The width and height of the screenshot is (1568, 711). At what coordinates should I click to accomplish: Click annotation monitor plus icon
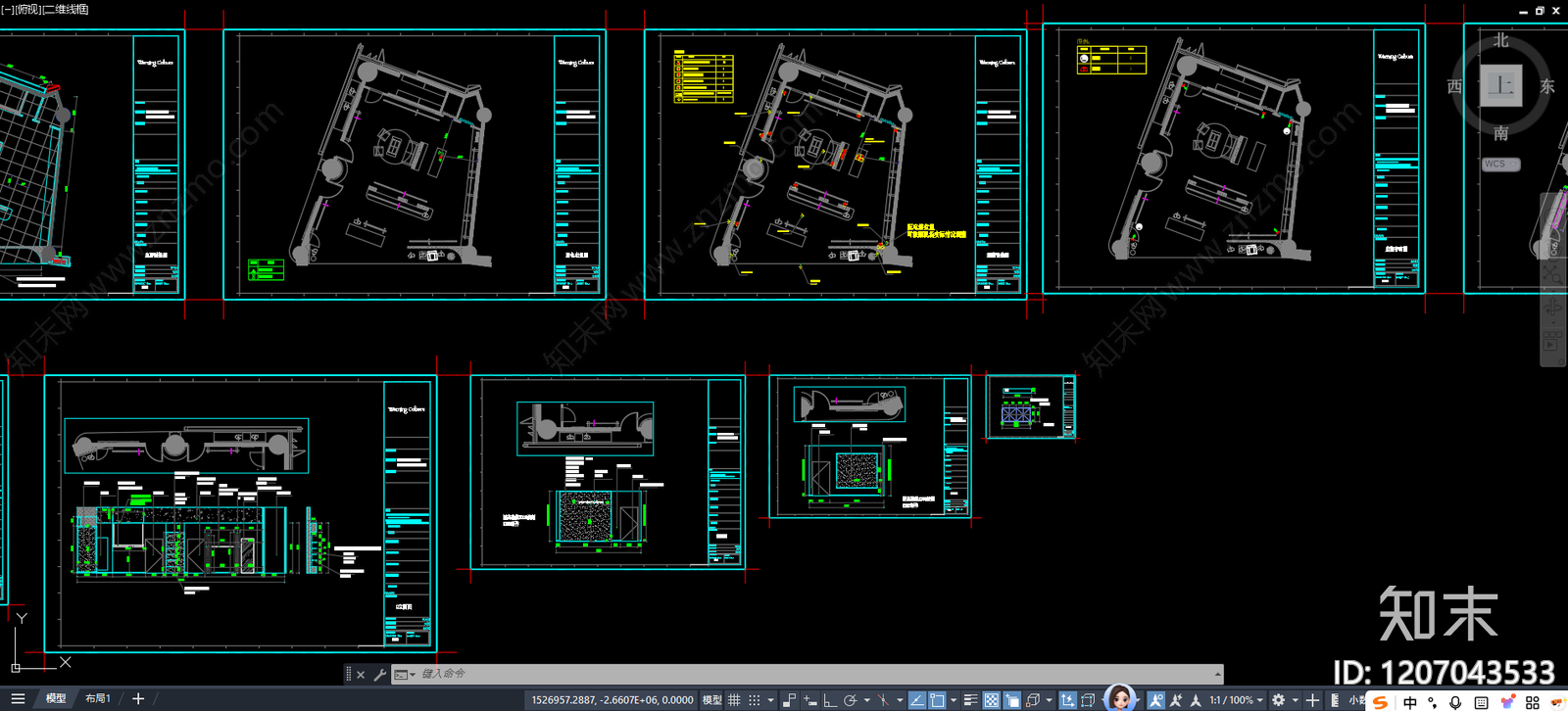(1313, 700)
